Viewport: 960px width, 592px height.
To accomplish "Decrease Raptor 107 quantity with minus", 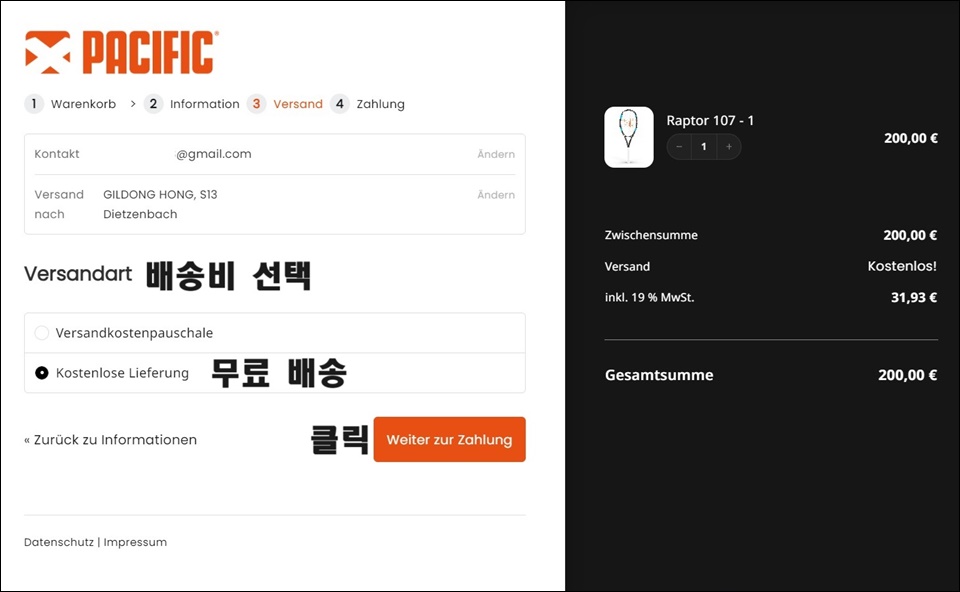I will tap(679, 147).
